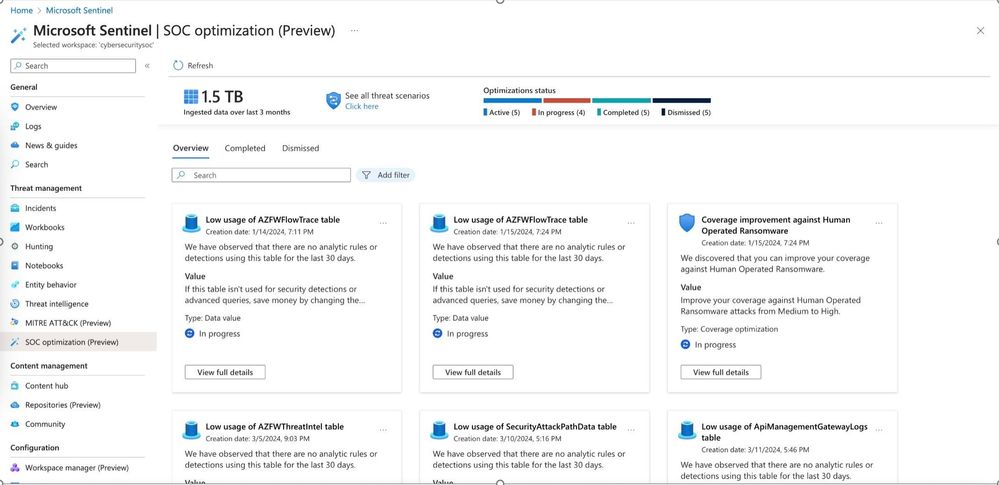Click the Add filter button
This screenshot has width=999, height=485.
point(386,175)
